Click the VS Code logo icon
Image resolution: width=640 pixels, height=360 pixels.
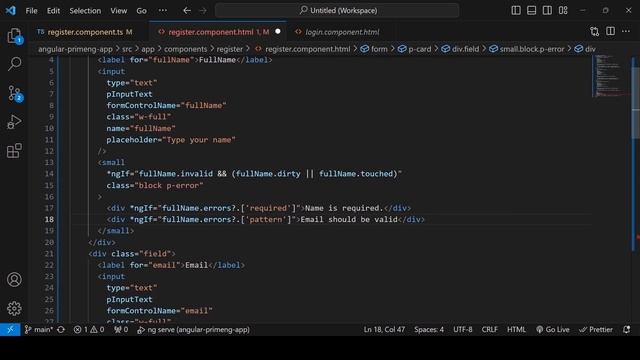(11, 11)
